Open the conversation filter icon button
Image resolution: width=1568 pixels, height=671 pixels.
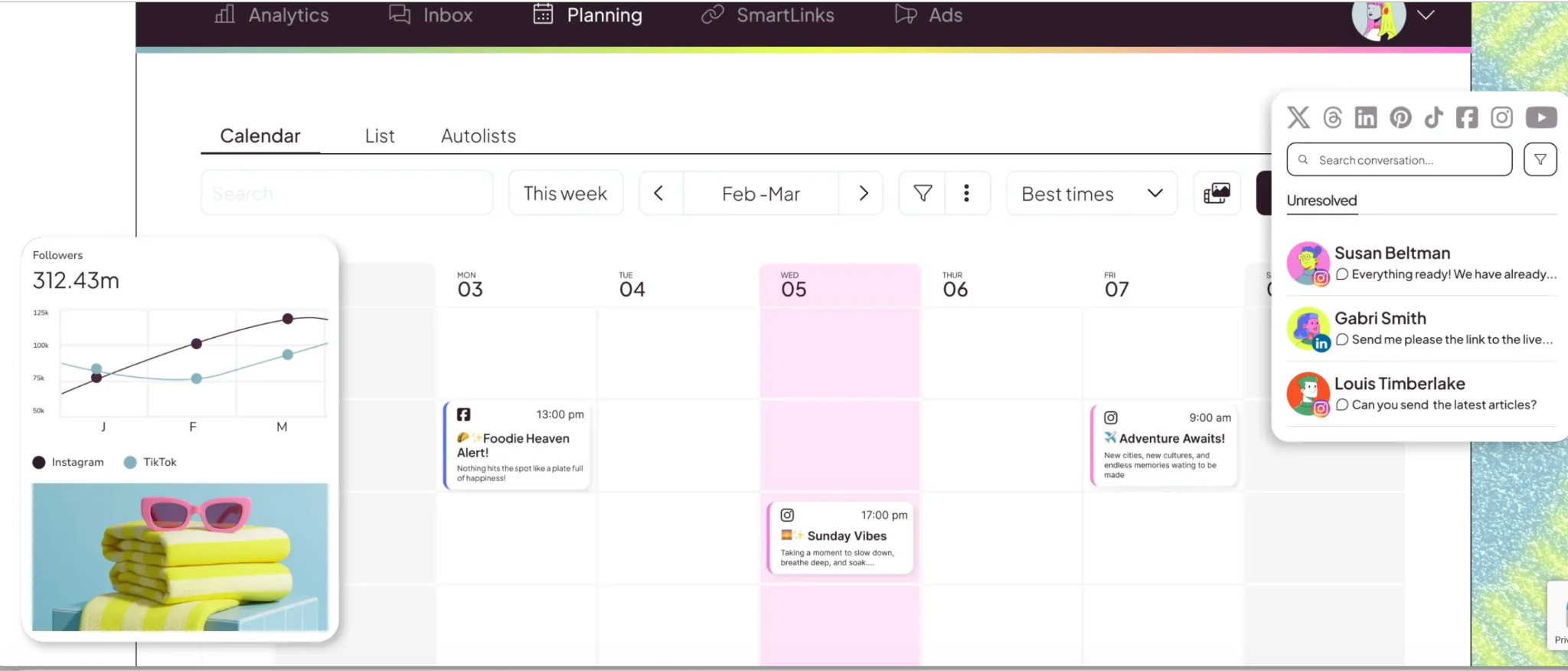(1540, 160)
